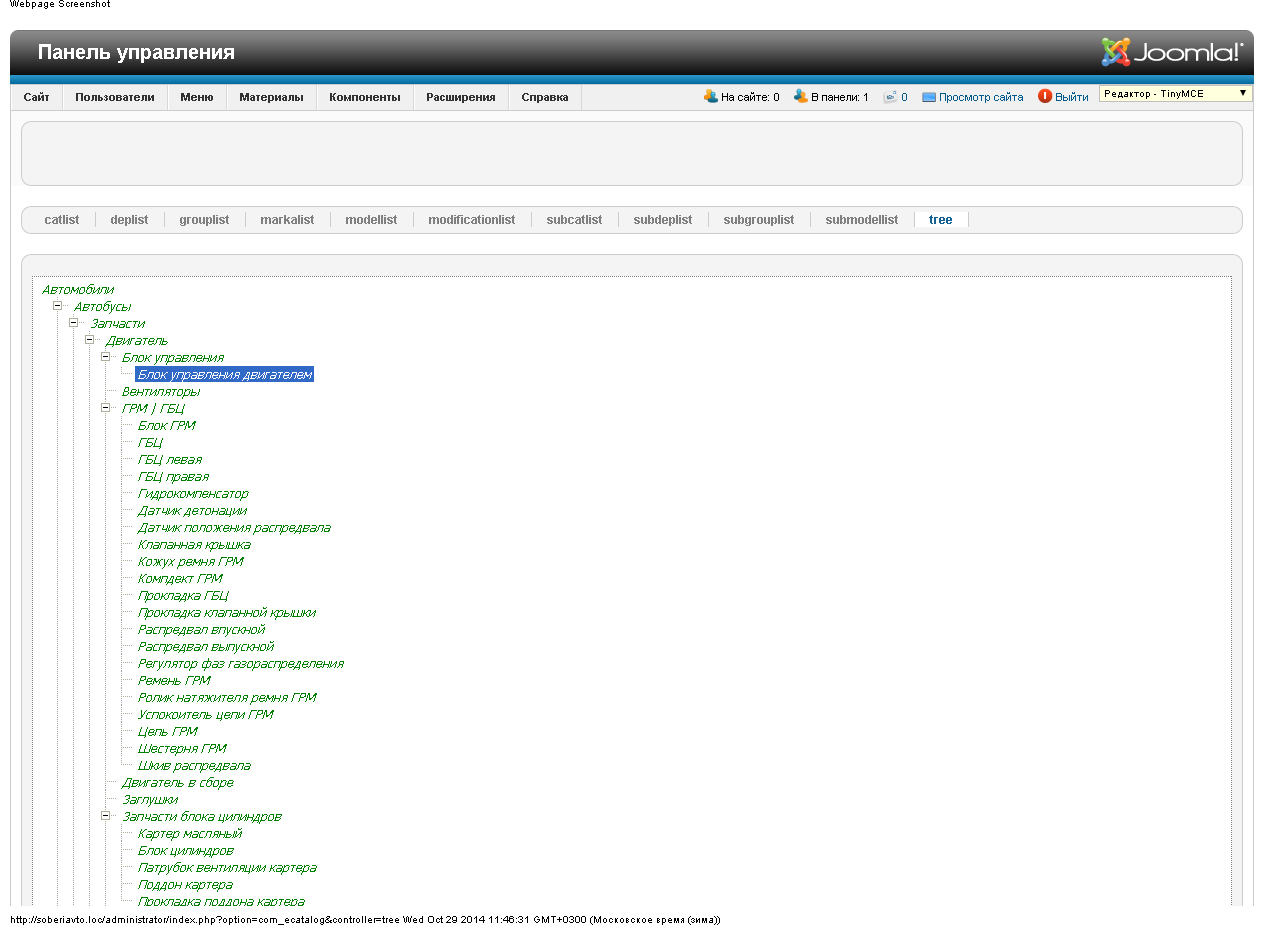
Task: Select Регулятор фаз газораспределения item
Action: 241,663
